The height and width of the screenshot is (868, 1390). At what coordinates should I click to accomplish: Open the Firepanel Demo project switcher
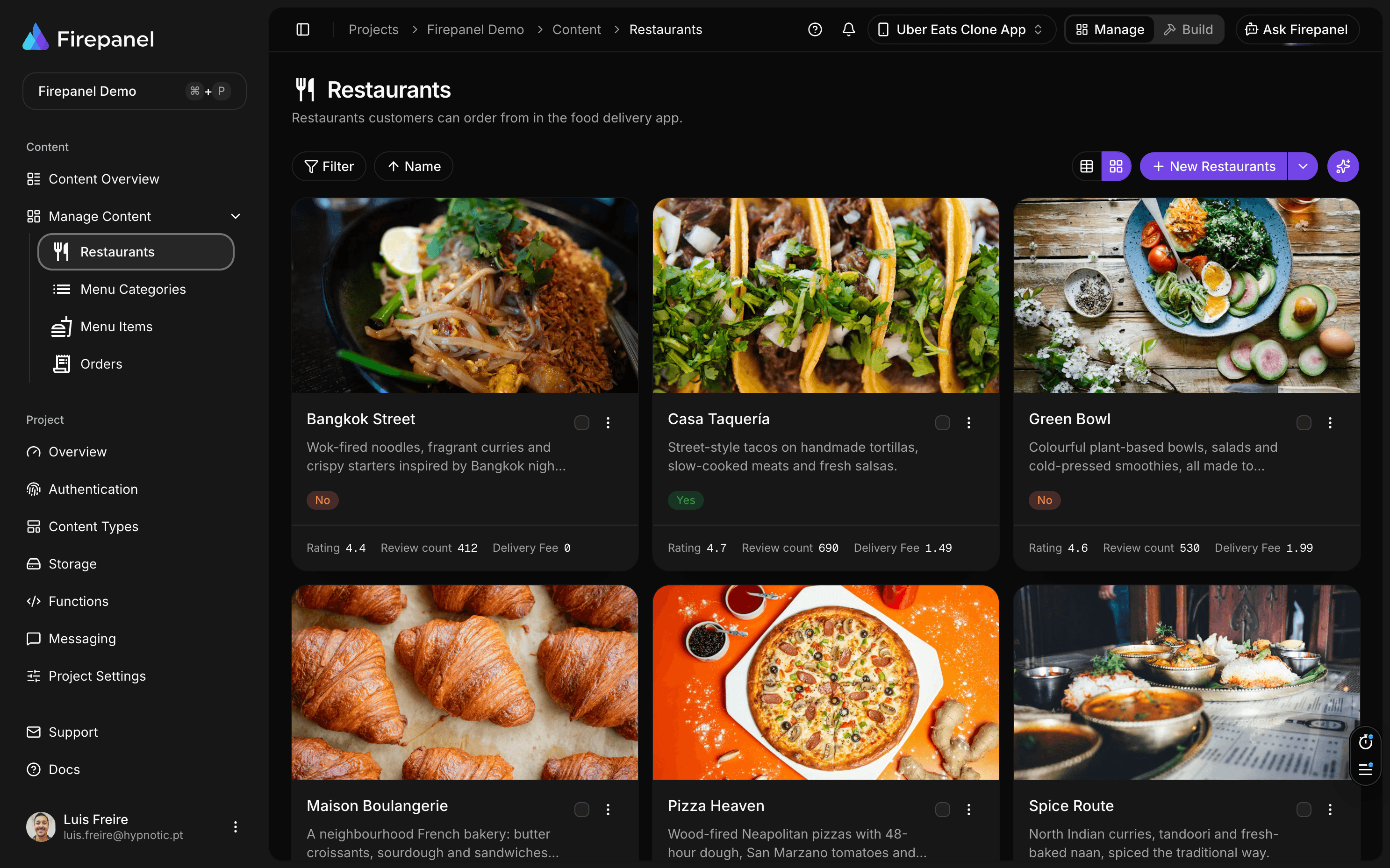[x=135, y=91]
